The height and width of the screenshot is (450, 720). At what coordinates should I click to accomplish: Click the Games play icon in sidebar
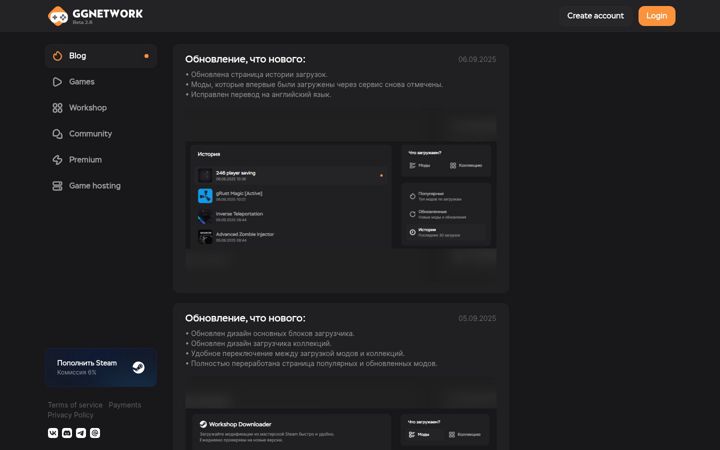coord(57,82)
